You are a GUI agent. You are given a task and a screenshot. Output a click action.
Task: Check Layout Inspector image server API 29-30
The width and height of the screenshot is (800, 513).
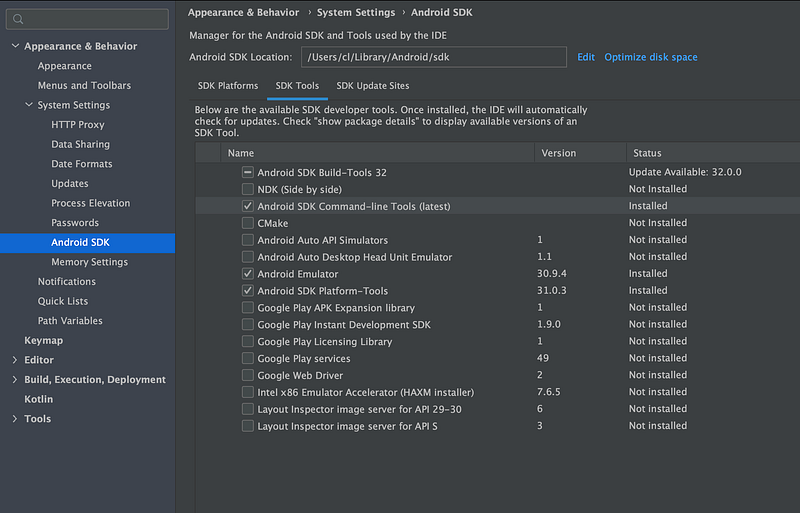[x=247, y=409]
